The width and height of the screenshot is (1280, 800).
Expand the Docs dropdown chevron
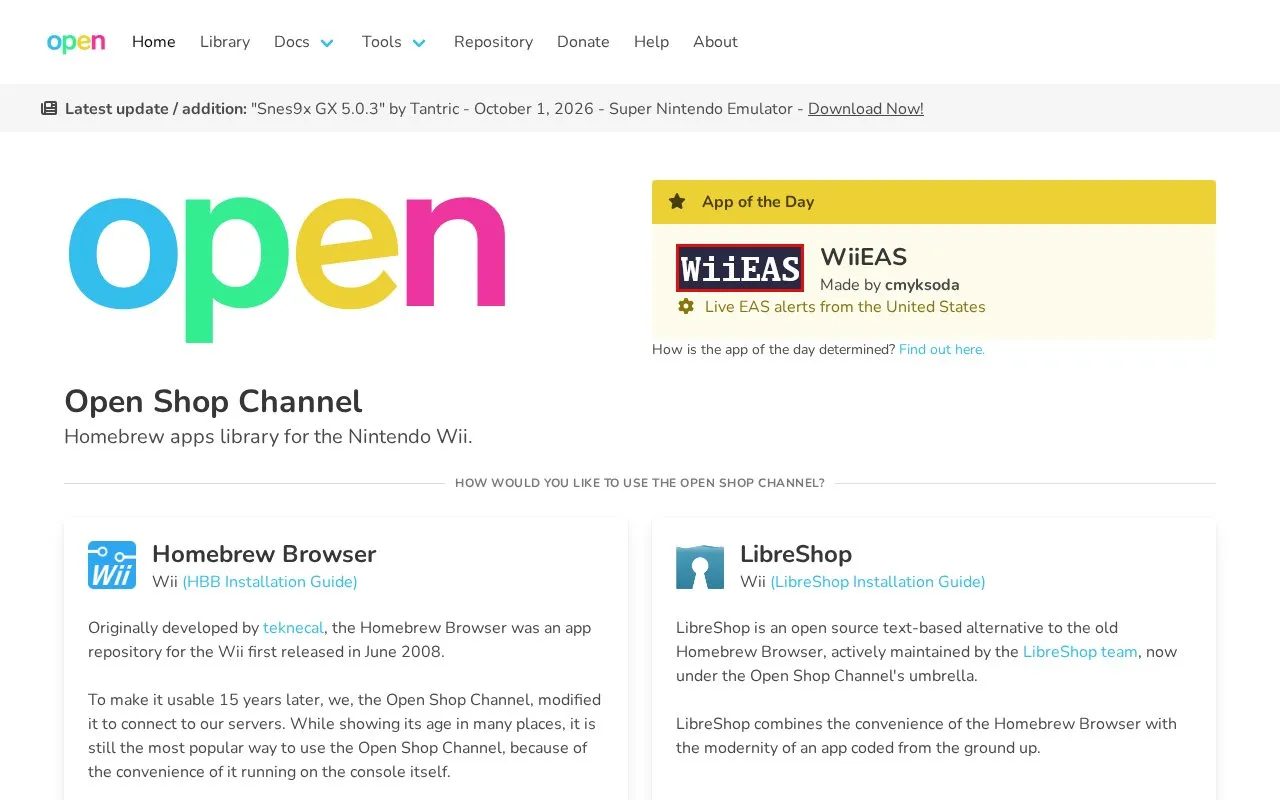327,42
